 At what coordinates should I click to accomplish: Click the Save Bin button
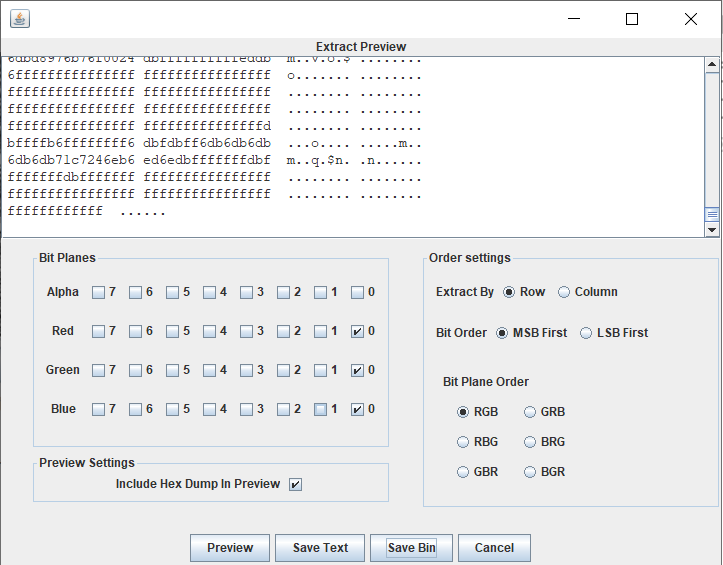point(411,548)
